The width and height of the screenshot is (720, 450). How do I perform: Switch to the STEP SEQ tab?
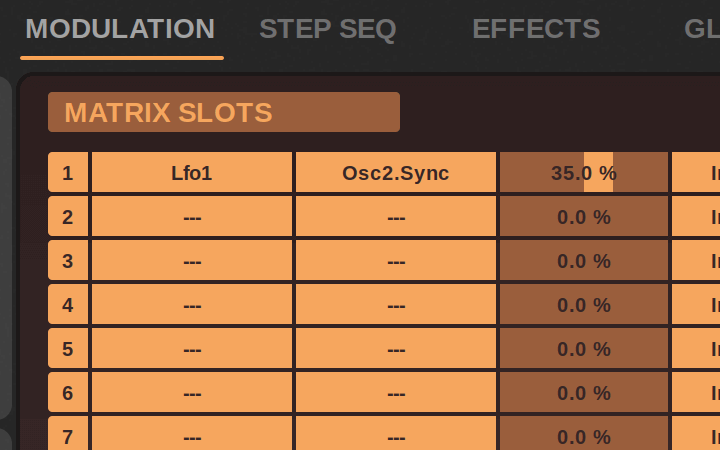coord(327,29)
